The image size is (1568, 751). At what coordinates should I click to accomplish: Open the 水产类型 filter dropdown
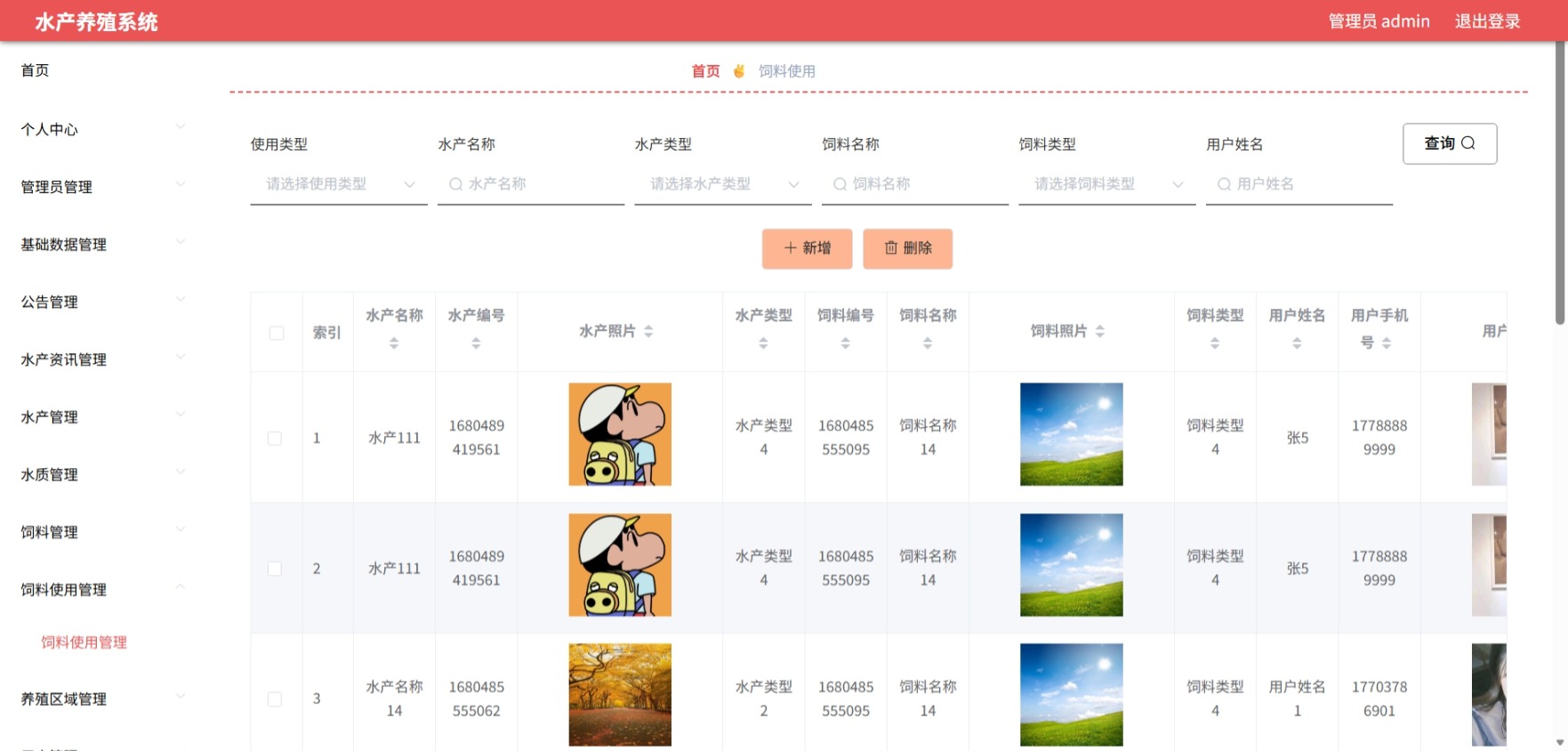pyautogui.click(x=723, y=184)
